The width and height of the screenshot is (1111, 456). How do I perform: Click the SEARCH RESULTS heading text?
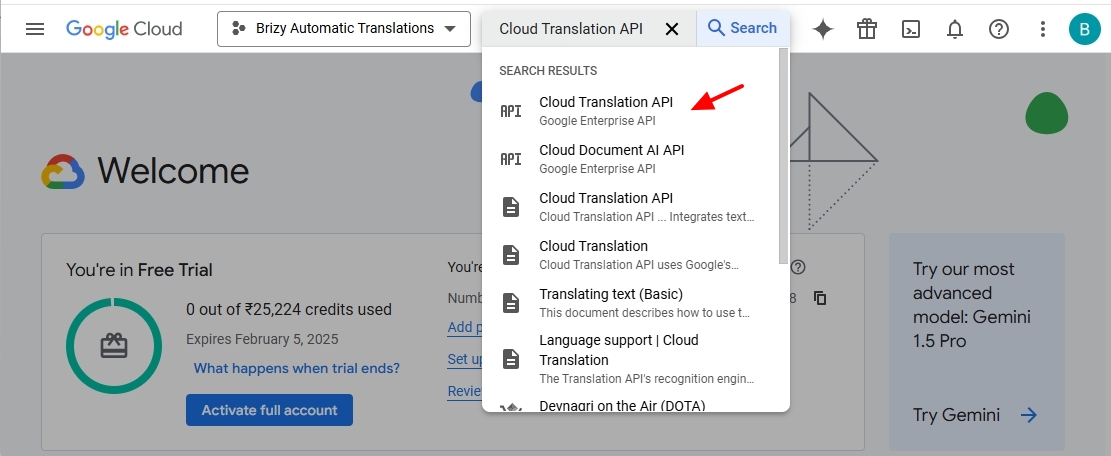(548, 71)
